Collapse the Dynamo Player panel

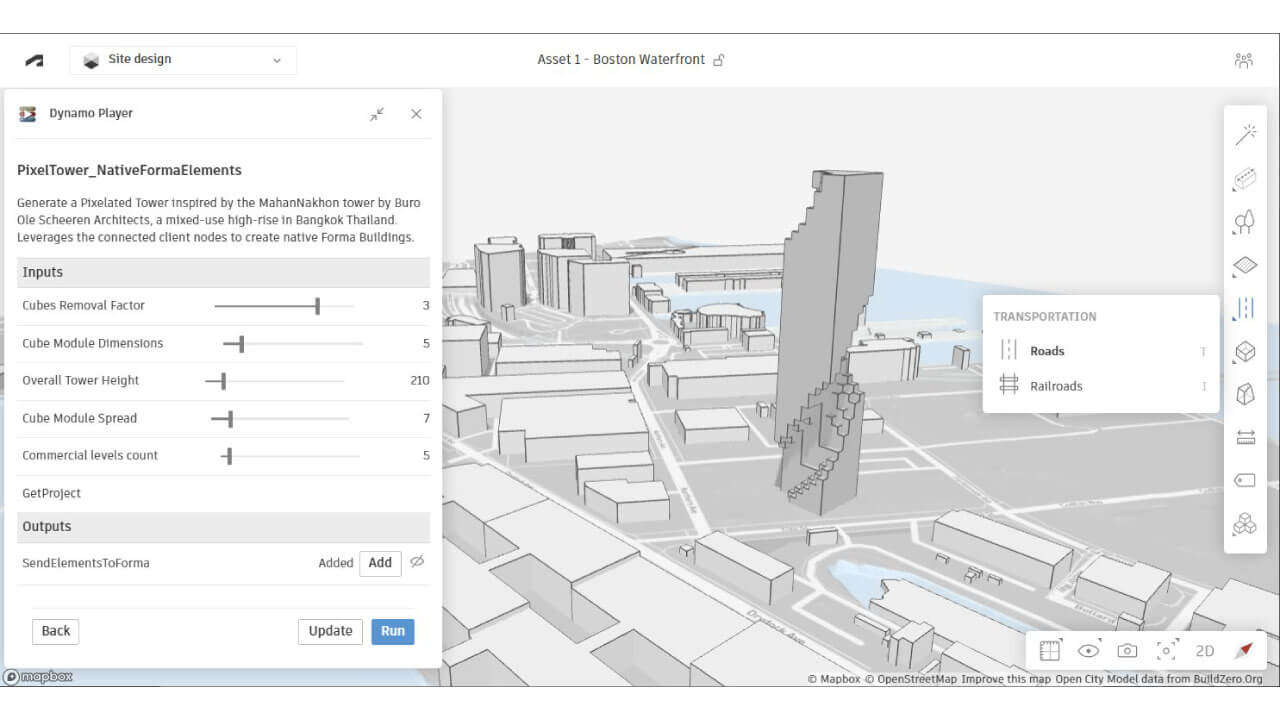377,114
